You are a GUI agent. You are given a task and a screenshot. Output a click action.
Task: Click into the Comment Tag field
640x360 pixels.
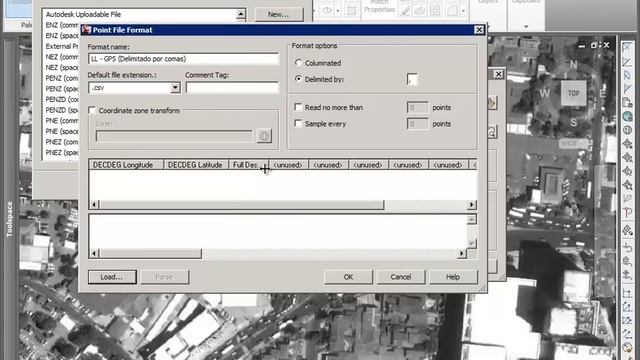click(232, 87)
